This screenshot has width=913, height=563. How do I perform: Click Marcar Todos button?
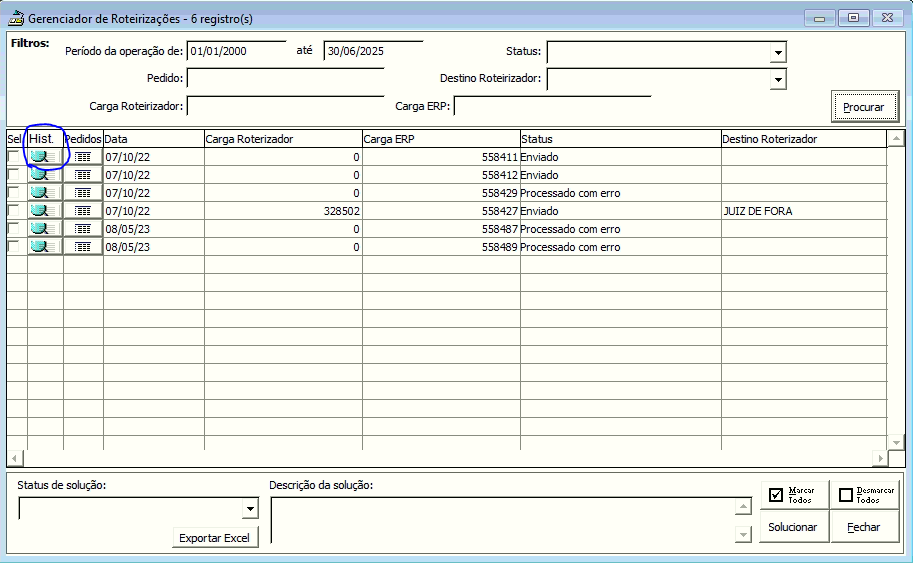point(793,495)
